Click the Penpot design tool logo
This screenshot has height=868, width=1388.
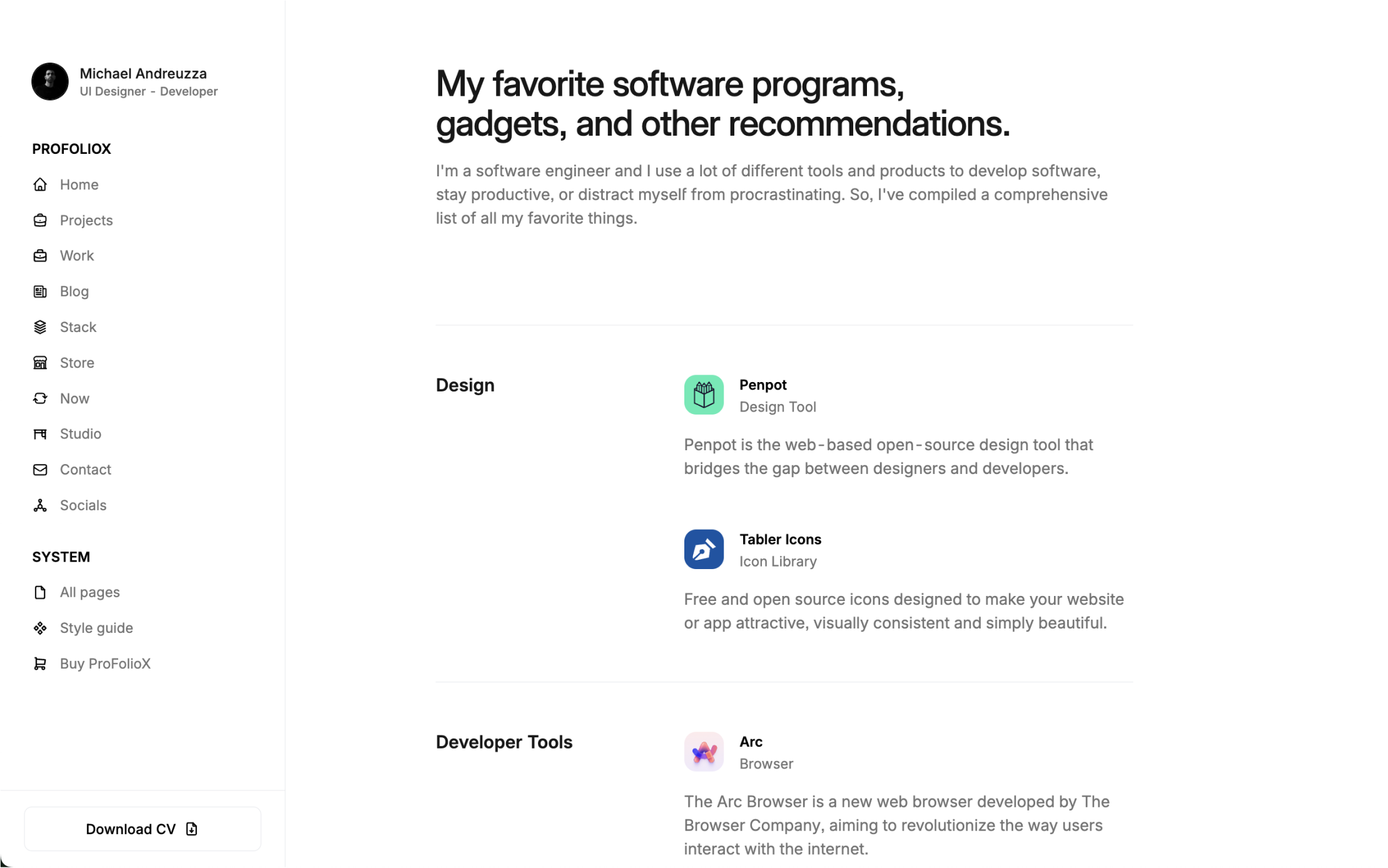[x=704, y=394]
